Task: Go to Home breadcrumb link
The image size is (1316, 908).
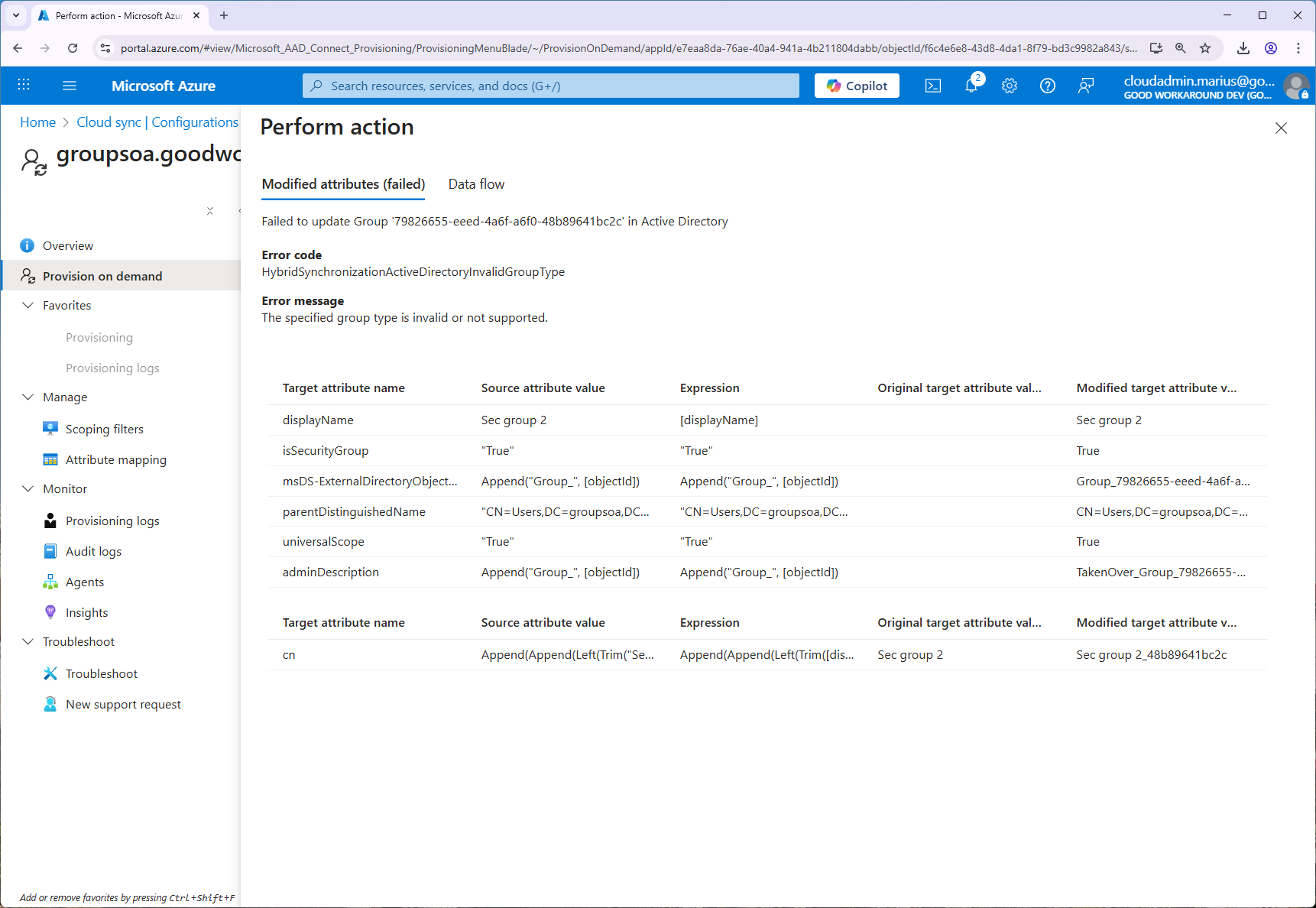Action: 37,122
